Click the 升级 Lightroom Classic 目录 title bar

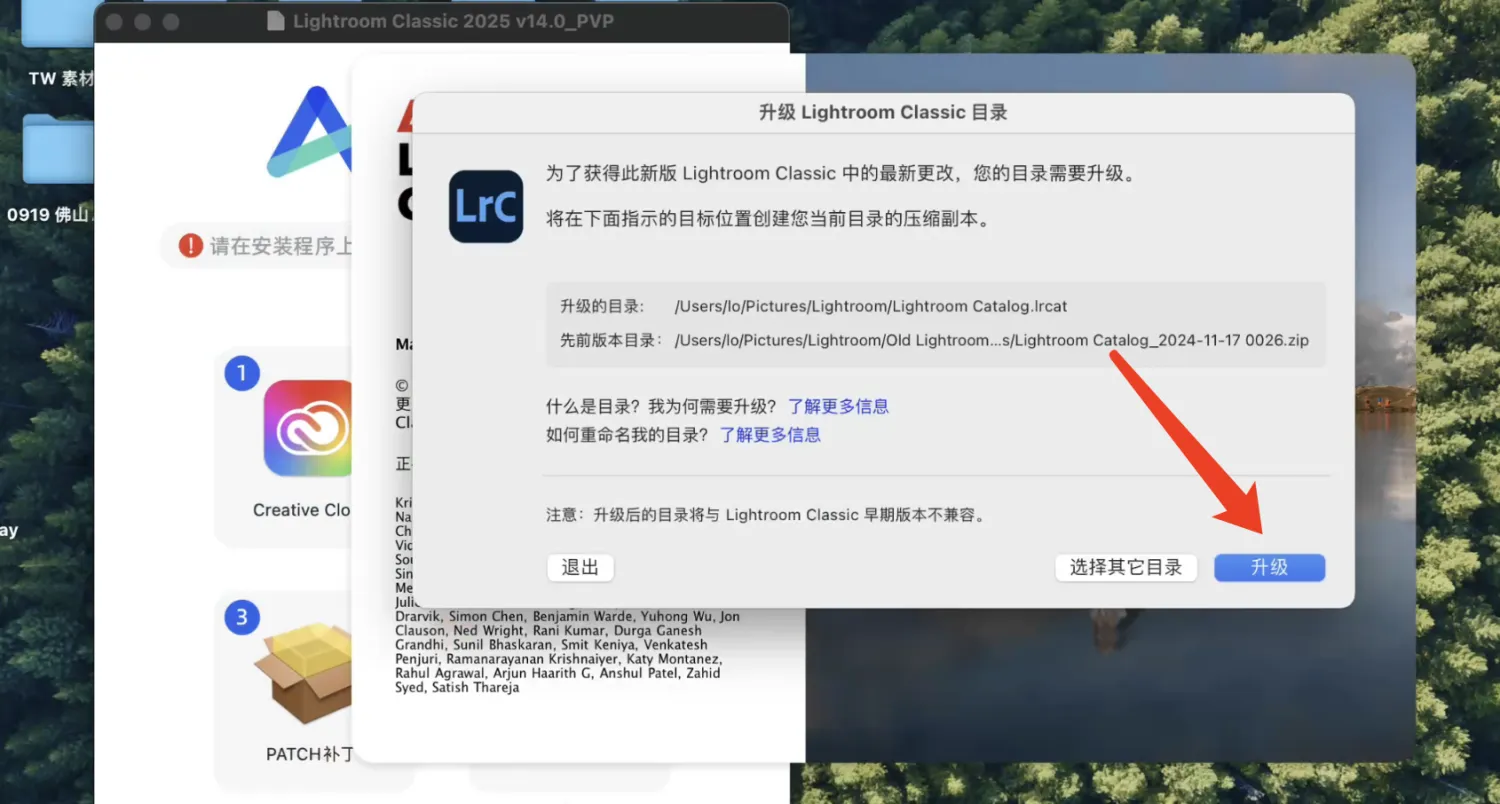click(883, 112)
